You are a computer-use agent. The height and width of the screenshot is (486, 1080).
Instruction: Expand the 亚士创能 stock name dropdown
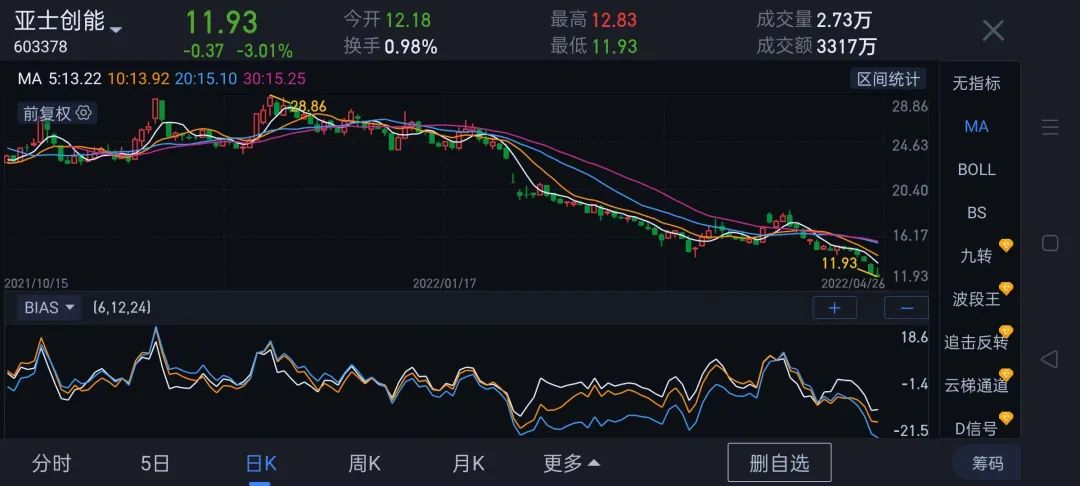point(116,28)
